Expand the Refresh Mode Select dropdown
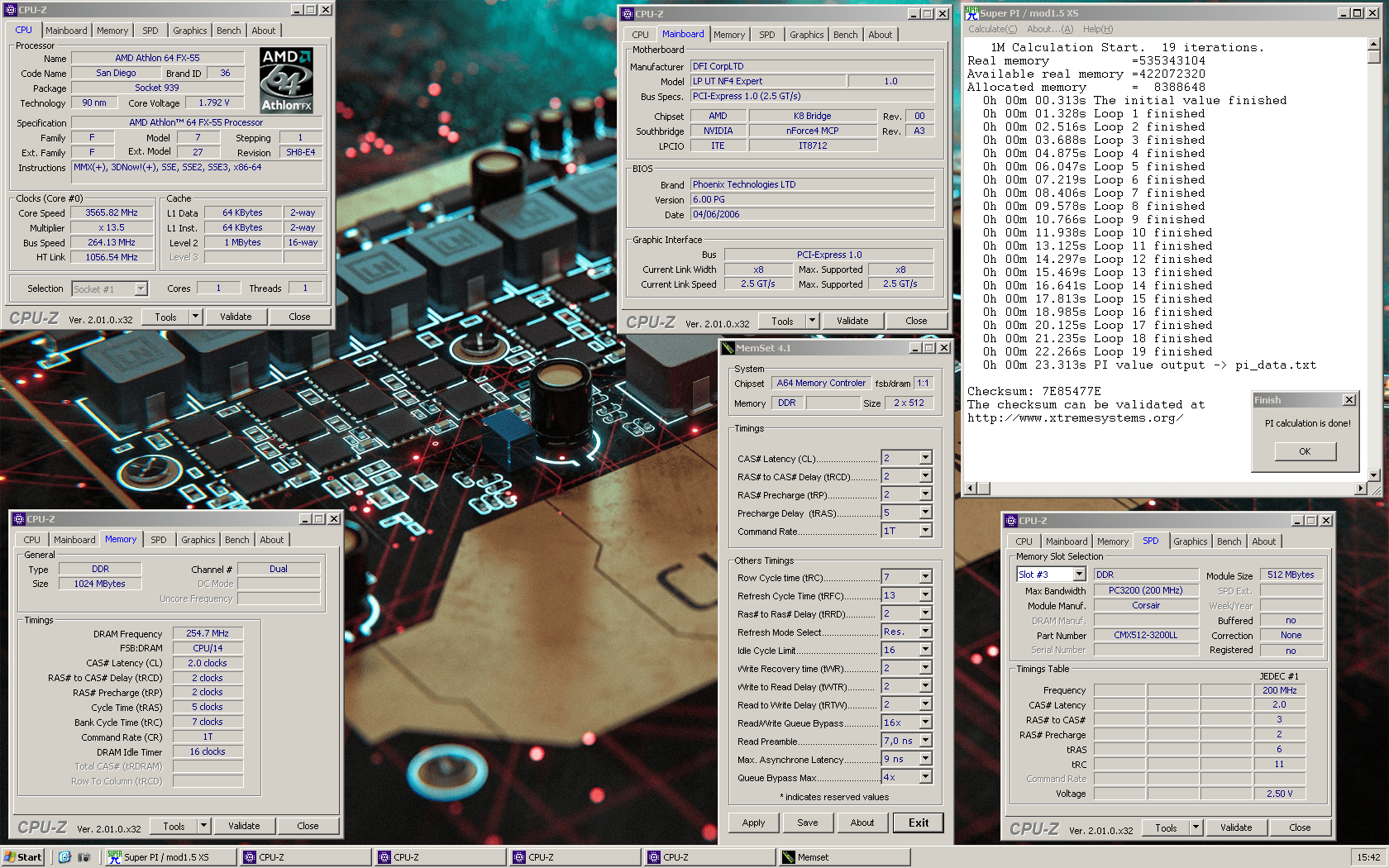Screen dimensions: 1389x868 click(x=926, y=632)
